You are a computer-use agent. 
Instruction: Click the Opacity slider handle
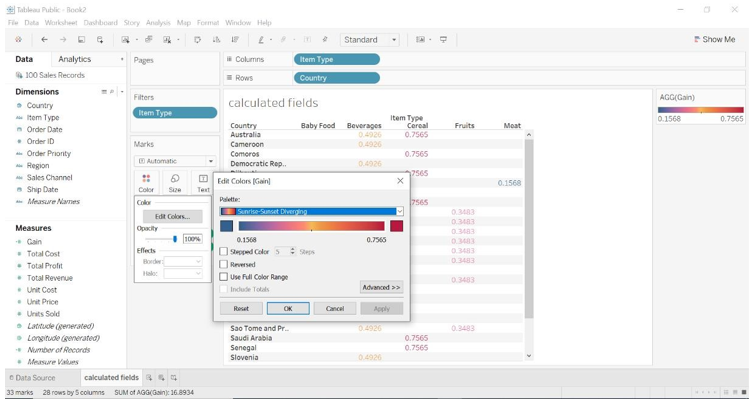(175, 239)
